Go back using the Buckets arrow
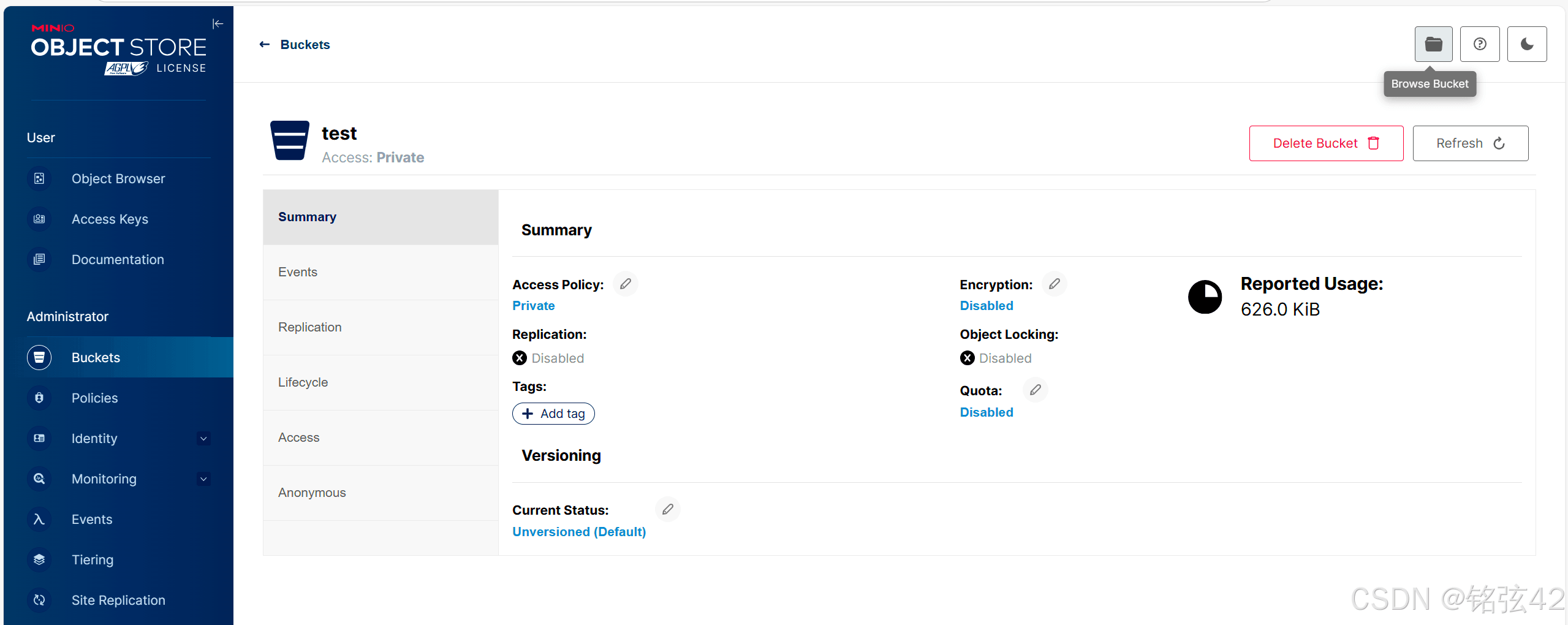 [x=264, y=45]
